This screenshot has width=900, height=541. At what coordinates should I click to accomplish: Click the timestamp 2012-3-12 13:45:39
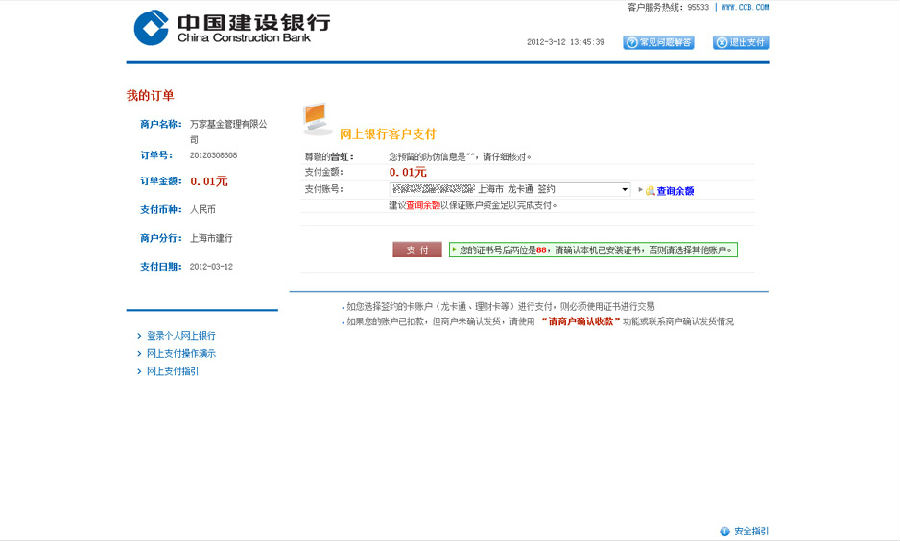point(565,42)
